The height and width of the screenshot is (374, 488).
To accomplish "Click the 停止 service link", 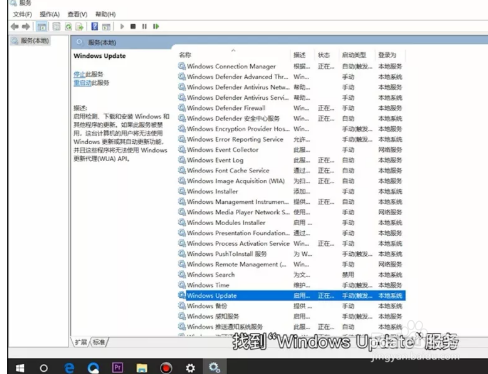I will point(79,74).
